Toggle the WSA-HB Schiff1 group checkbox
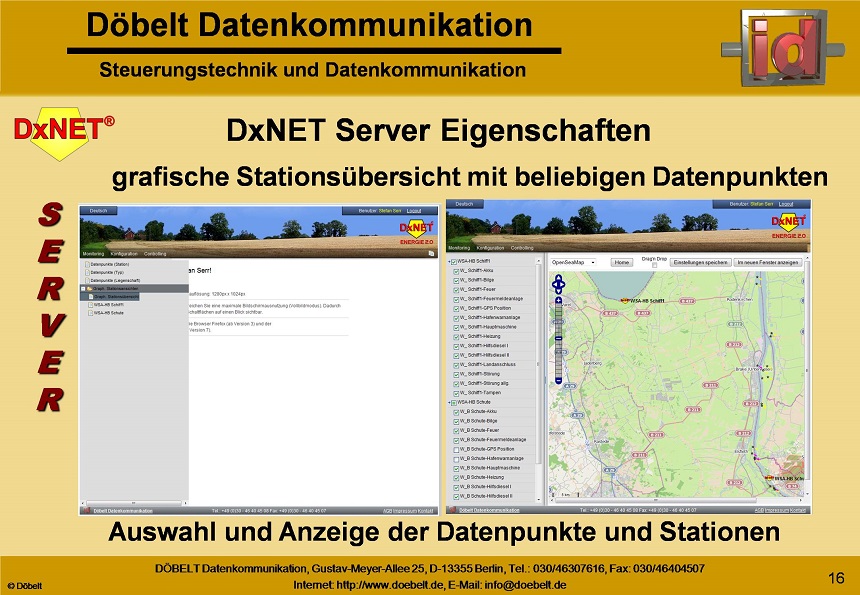860x595 pixels. (454, 262)
